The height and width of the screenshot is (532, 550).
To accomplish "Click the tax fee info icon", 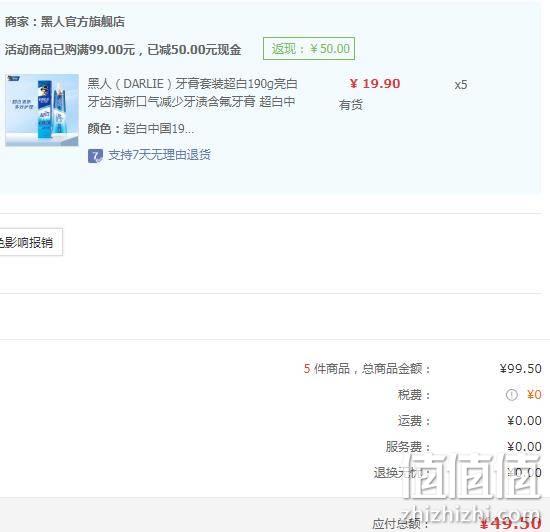I will (x=511, y=395).
